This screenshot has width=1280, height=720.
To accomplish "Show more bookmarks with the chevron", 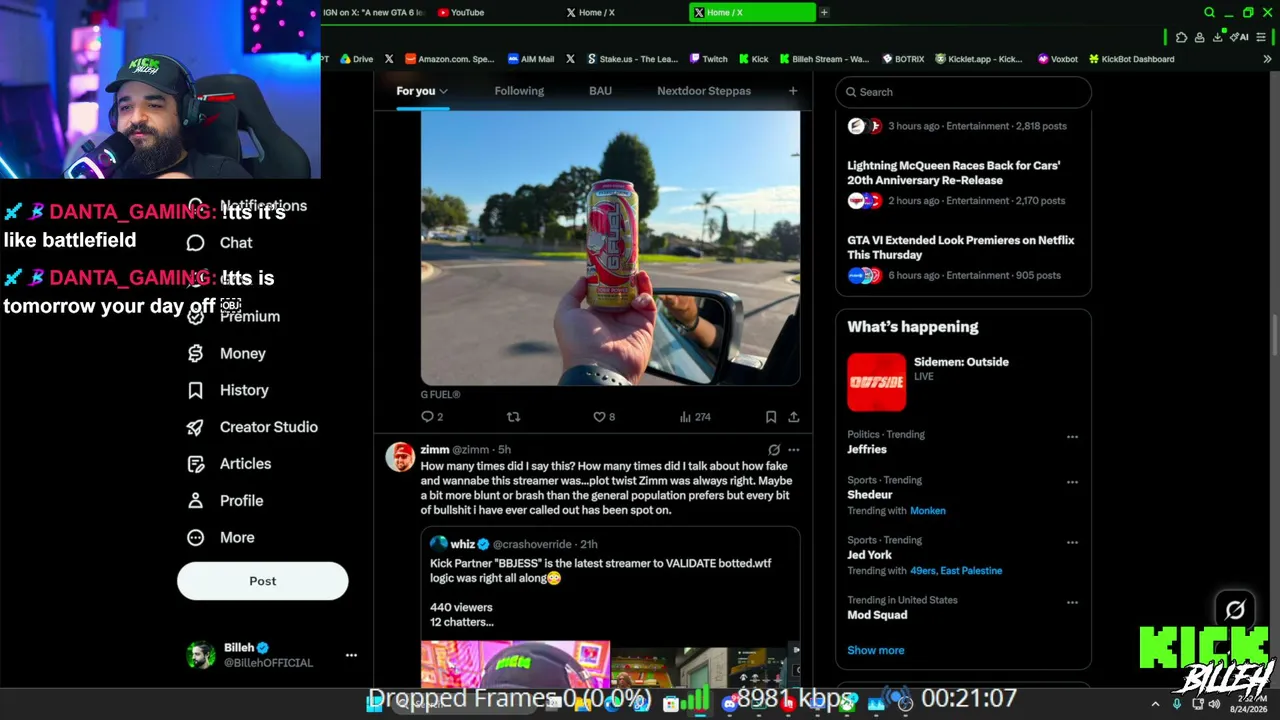I will point(1267,59).
